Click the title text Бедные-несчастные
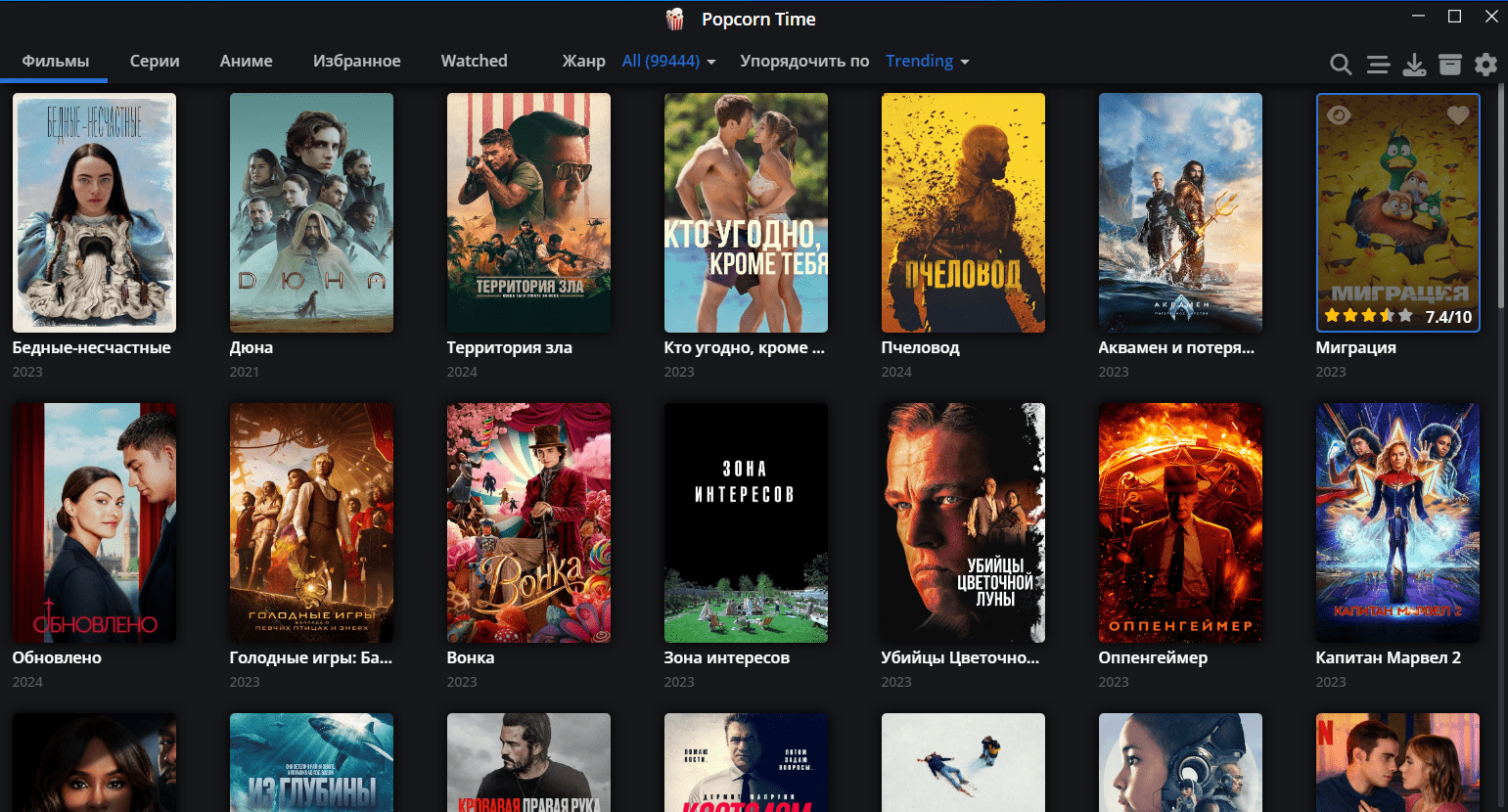The height and width of the screenshot is (812, 1508). click(91, 347)
